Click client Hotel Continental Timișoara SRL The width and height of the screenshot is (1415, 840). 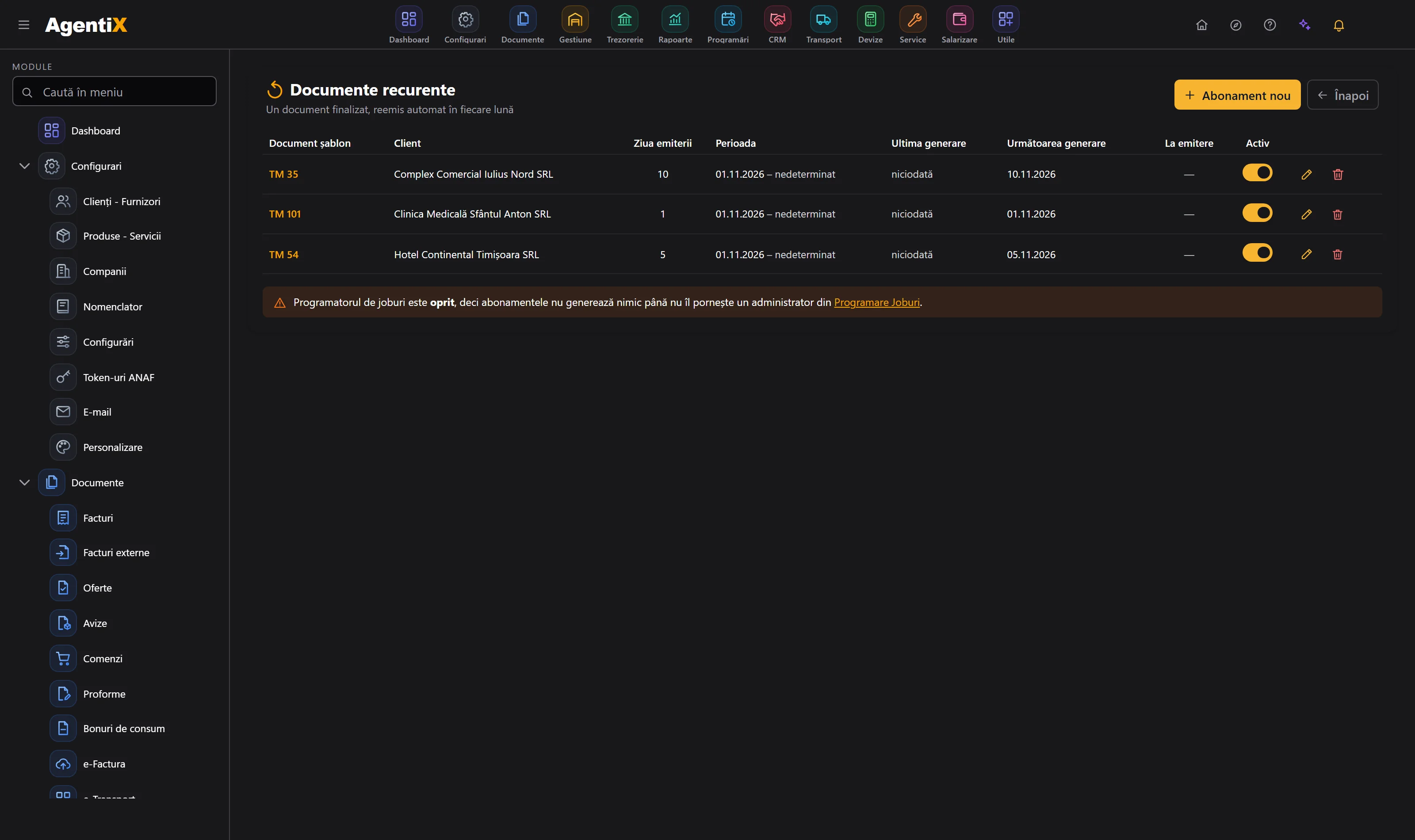pos(467,255)
